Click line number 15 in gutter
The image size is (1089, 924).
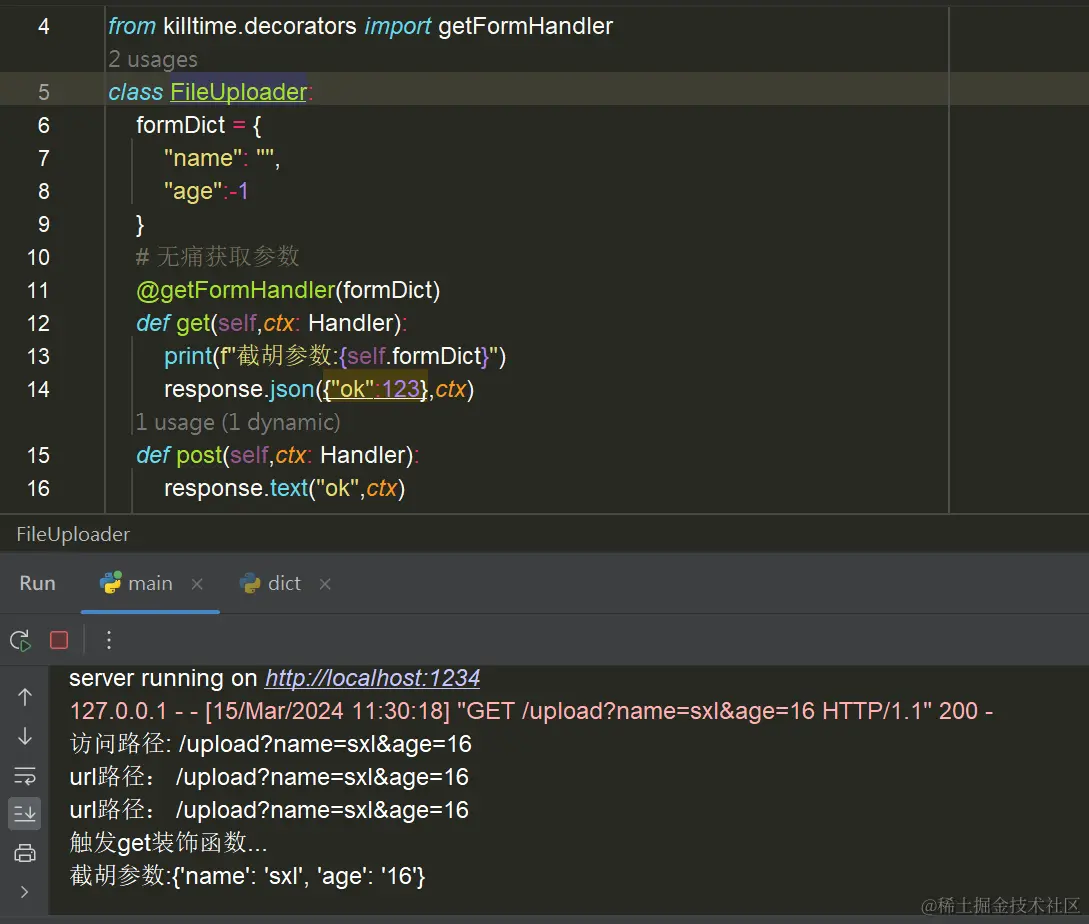point(38,456)
